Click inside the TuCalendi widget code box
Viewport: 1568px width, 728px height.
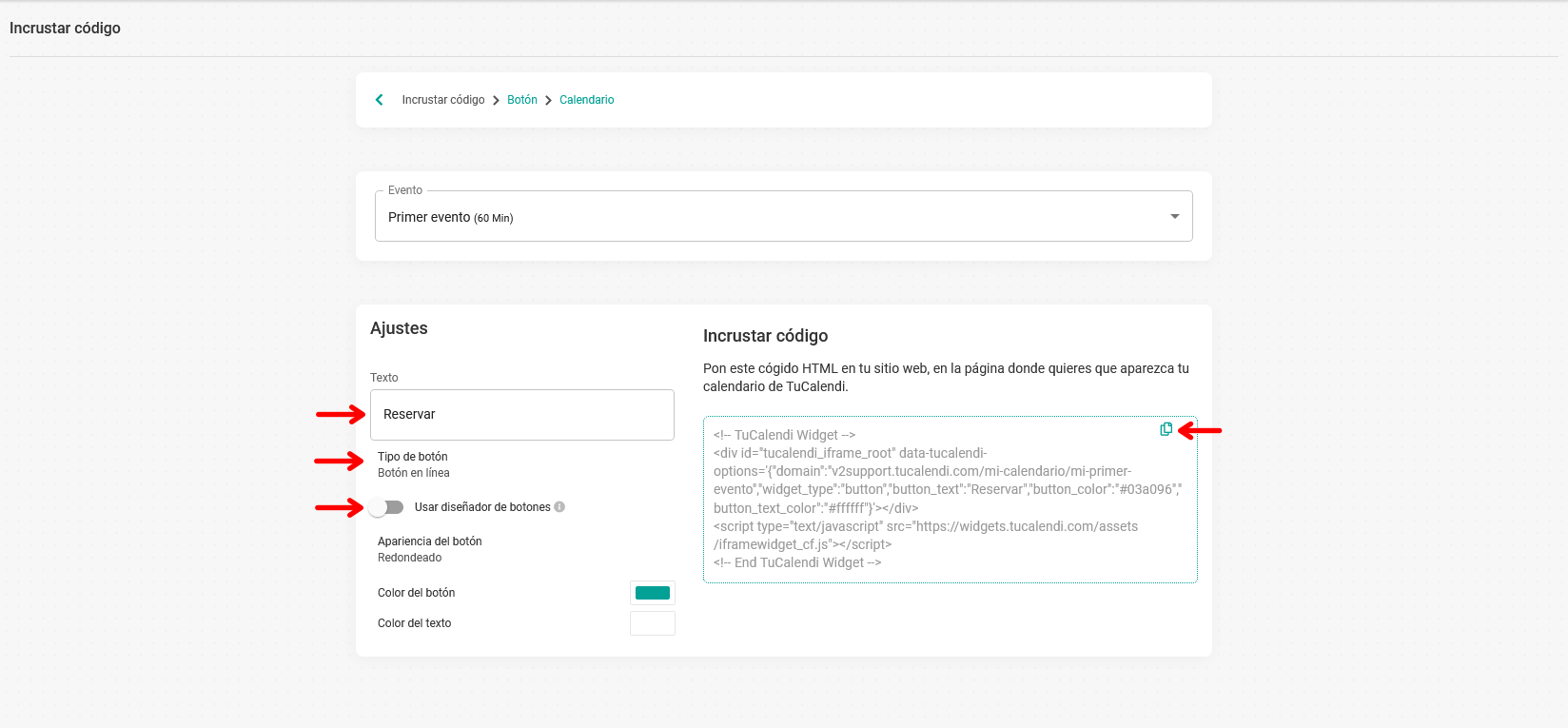click(951, 500)
